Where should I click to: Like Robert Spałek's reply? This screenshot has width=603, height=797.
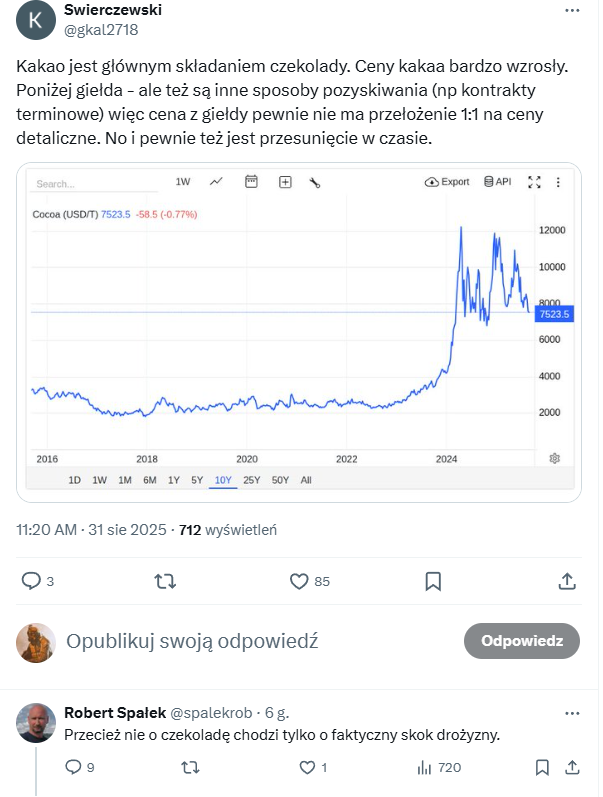309,767
